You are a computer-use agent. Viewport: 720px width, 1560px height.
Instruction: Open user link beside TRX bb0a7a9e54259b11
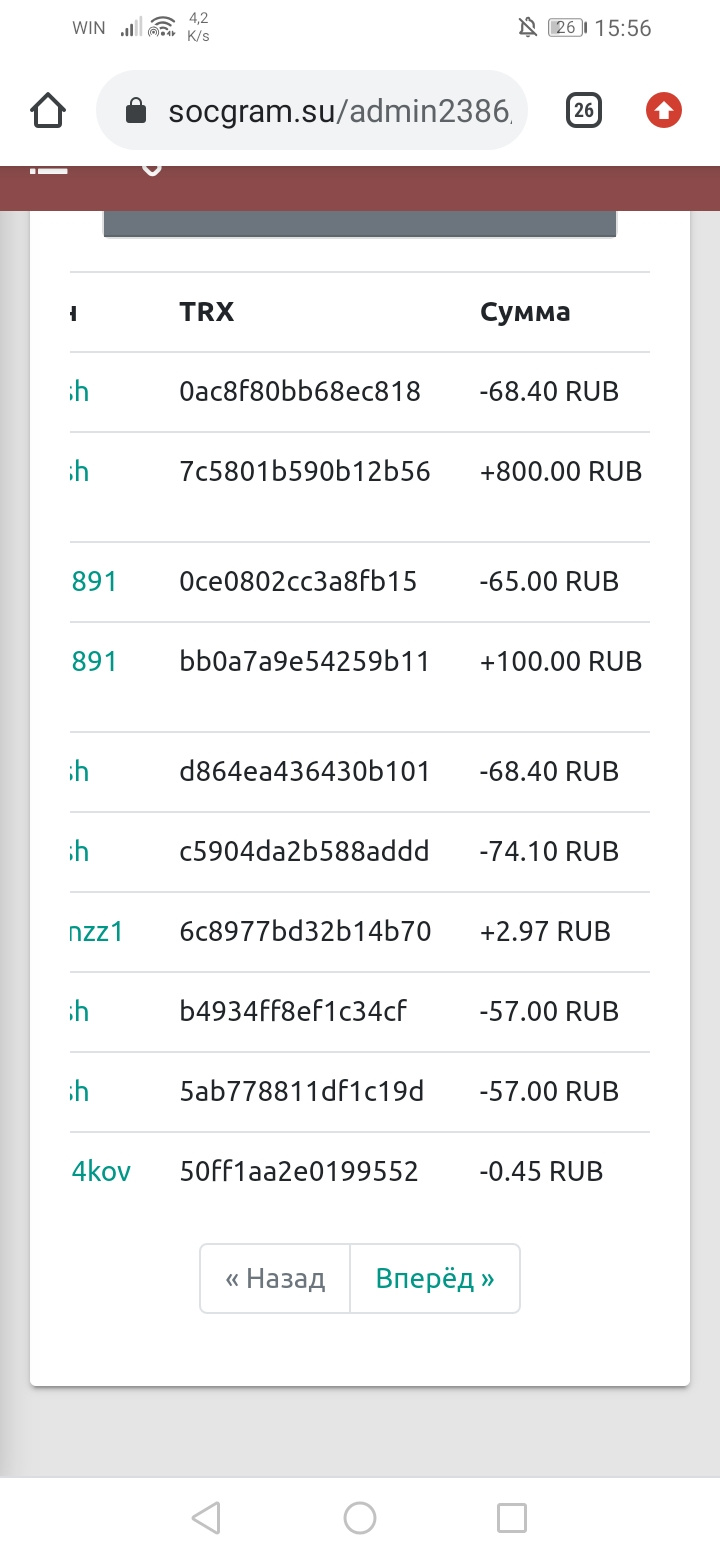tap(94, 661)
